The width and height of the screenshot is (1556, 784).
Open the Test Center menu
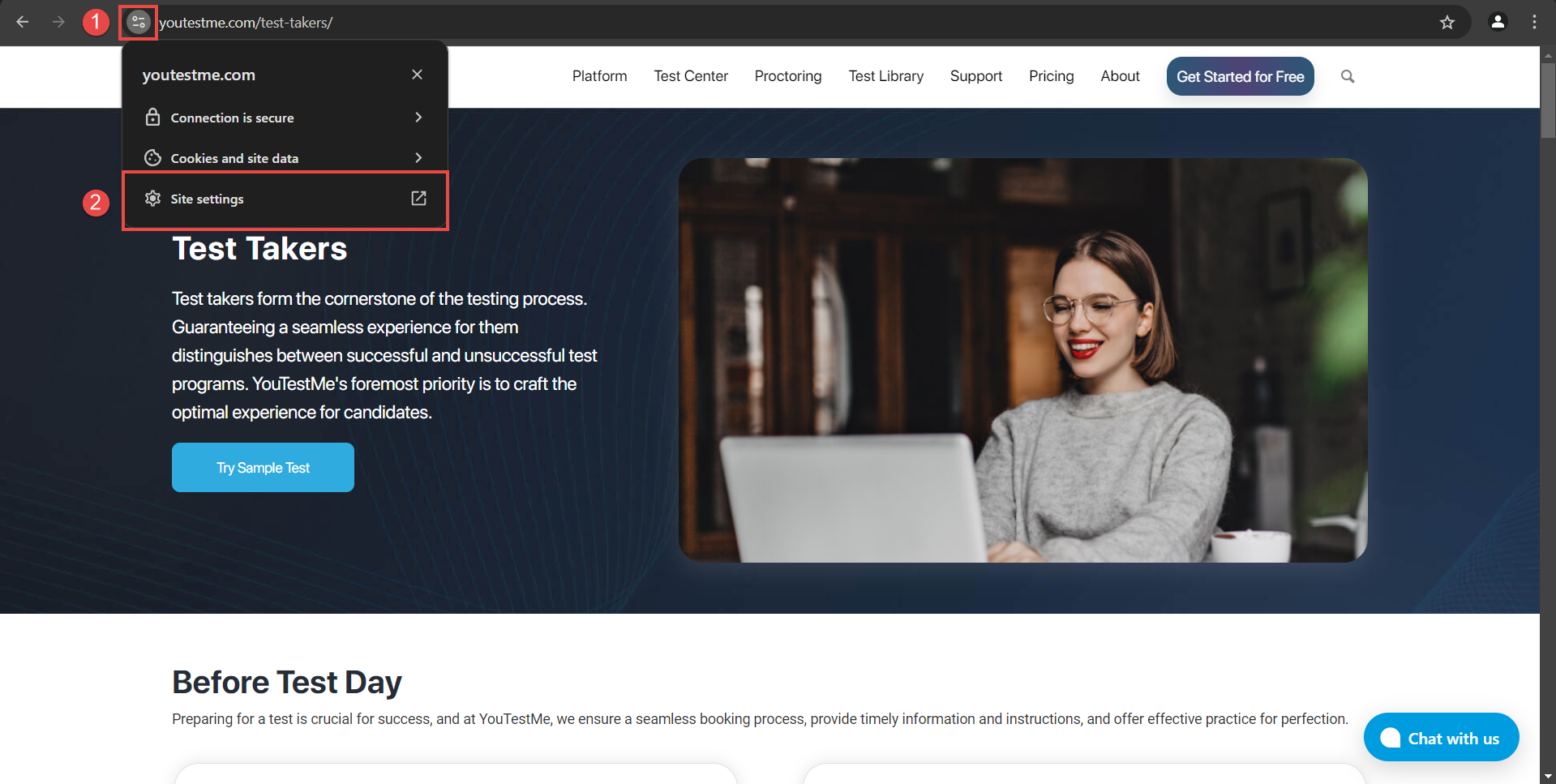pos(691,76)
